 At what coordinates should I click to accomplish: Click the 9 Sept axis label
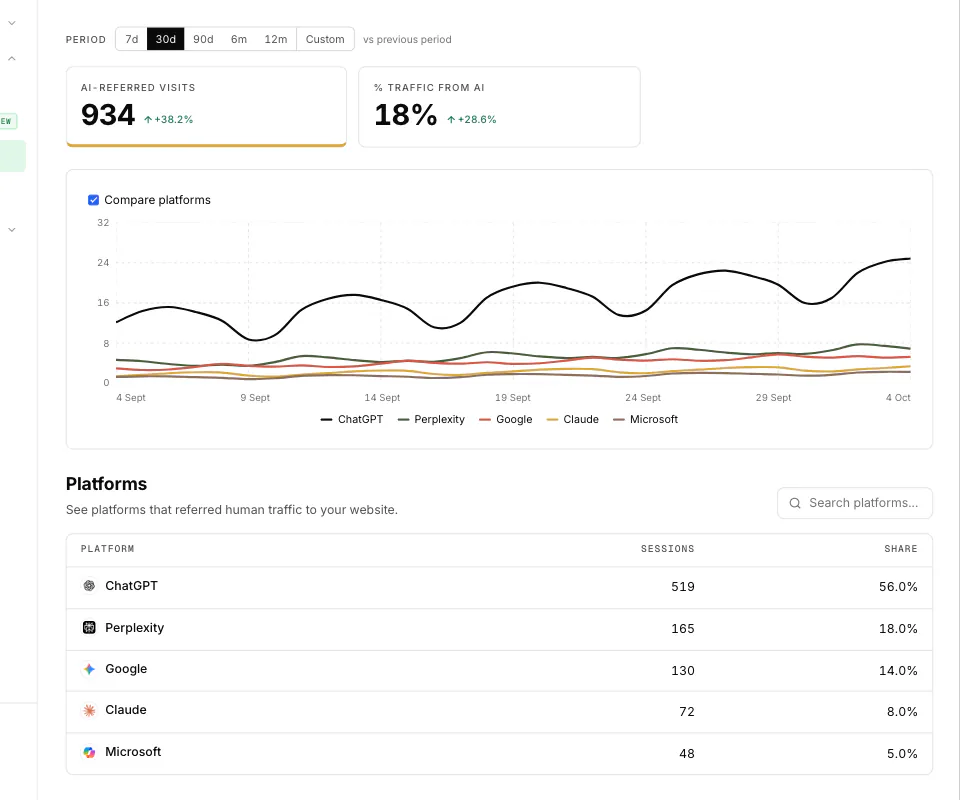(255, 398)
